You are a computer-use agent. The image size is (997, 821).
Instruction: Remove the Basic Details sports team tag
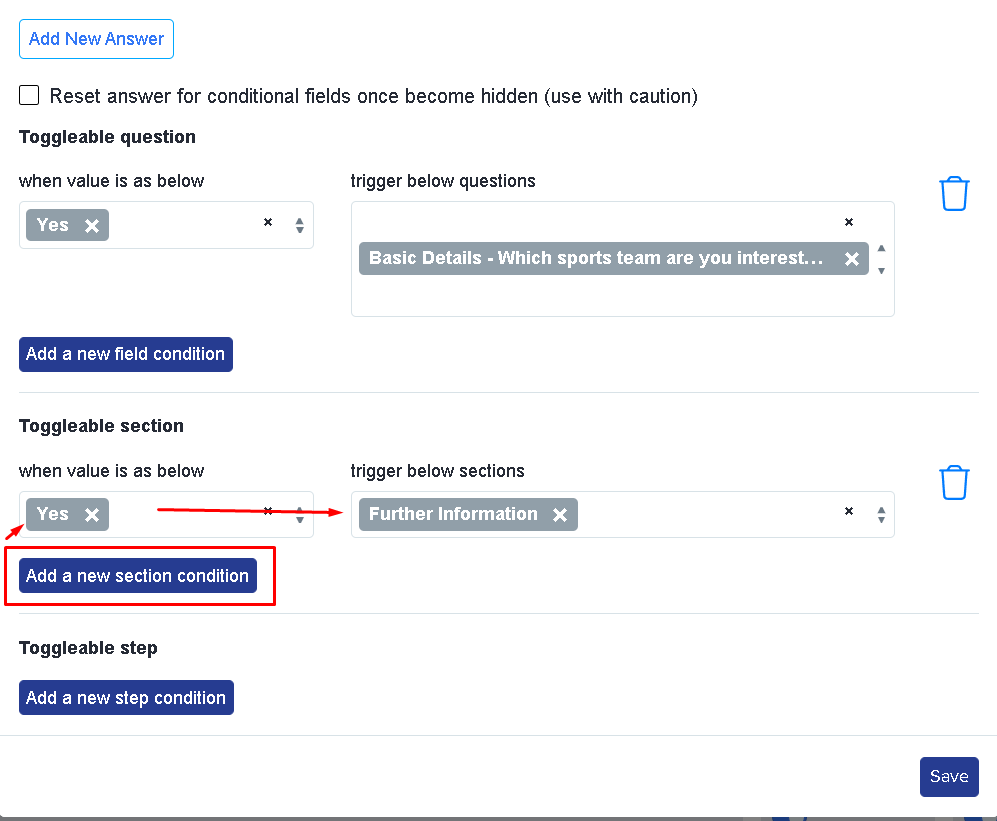[x=851, y=259]
